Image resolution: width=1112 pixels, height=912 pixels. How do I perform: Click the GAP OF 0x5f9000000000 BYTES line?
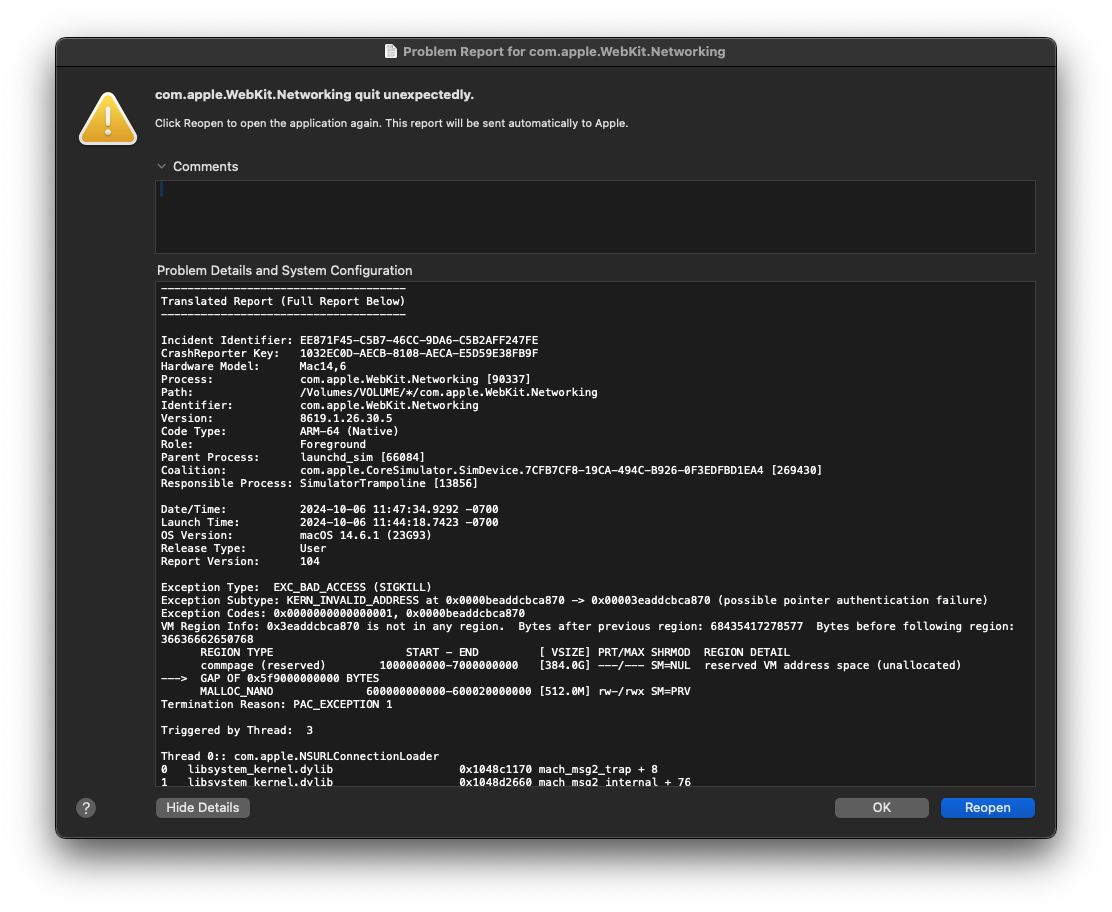(x=270, y=679)
